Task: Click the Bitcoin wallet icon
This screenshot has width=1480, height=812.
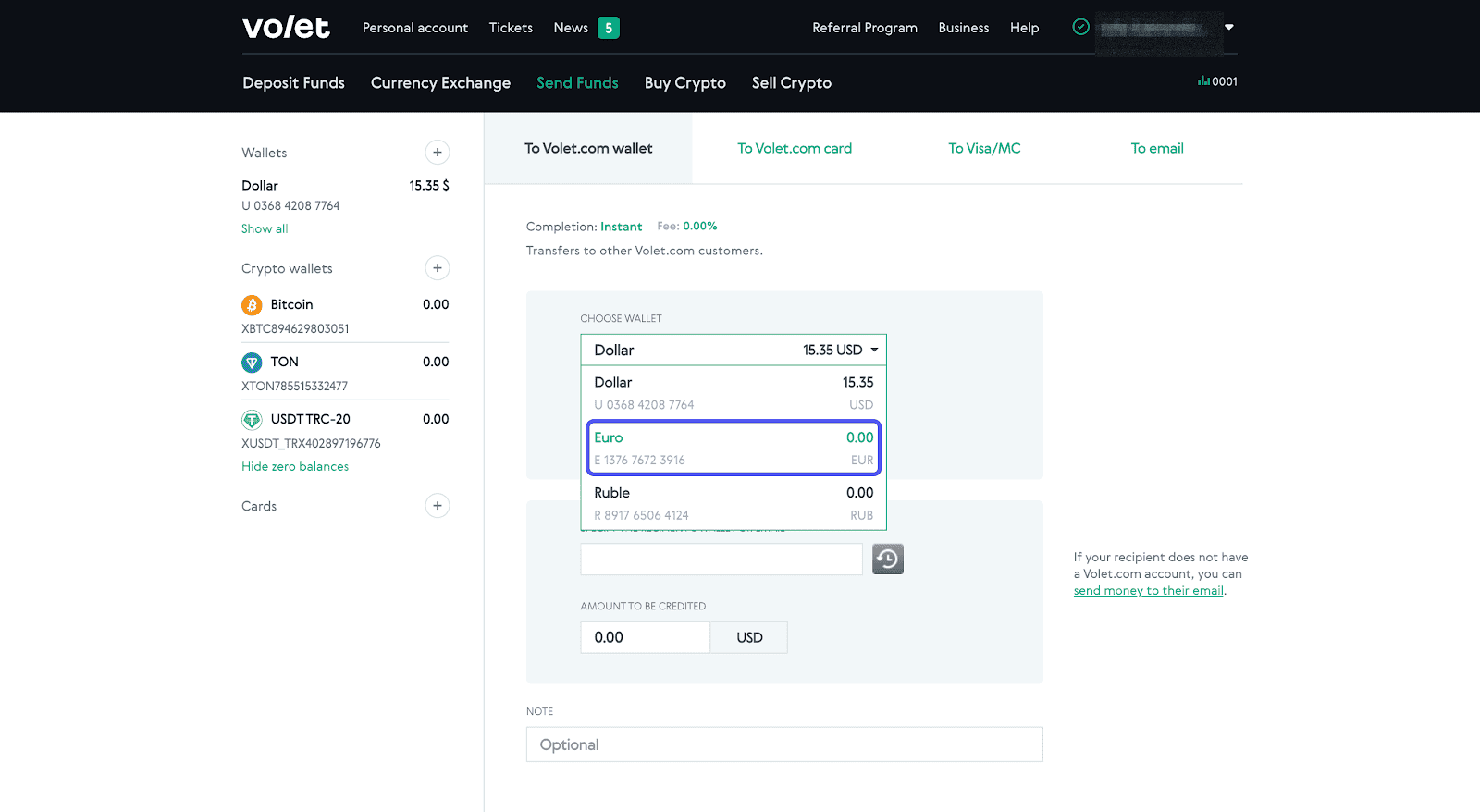Action: point(252,305)
